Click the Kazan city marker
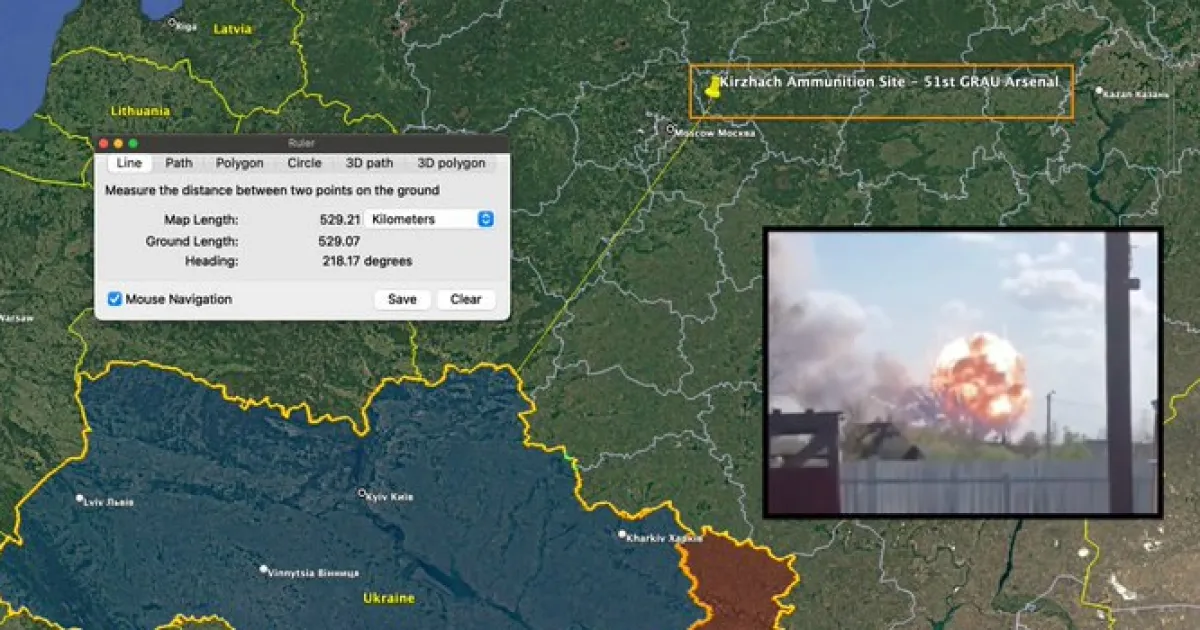Screen dimensions: 1200x630 pyautogui.click(x=1099, y=91)
